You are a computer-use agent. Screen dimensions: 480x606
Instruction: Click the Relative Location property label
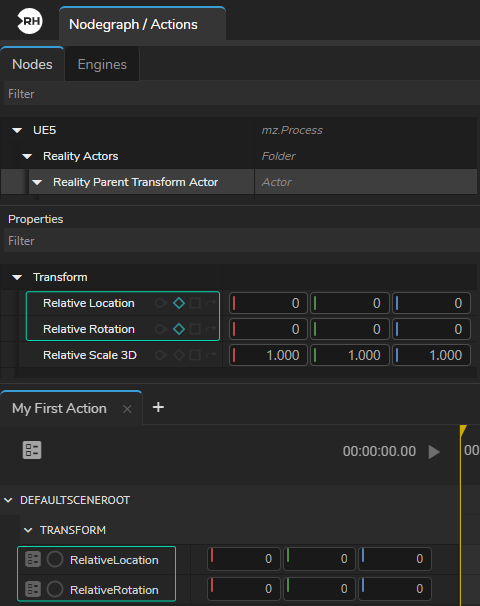89,303
